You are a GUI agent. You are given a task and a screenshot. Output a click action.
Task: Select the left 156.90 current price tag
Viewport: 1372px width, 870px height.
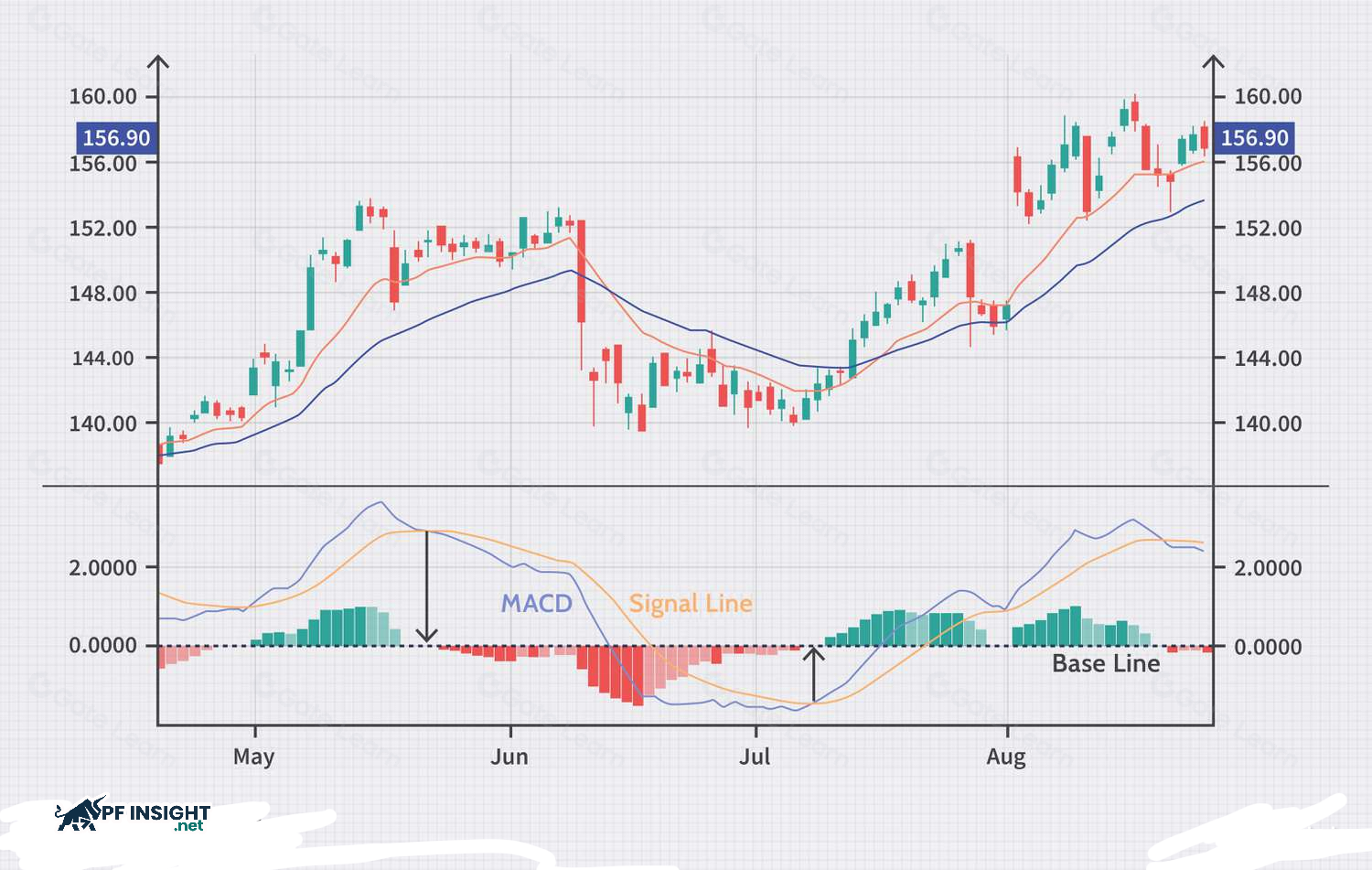116,138
